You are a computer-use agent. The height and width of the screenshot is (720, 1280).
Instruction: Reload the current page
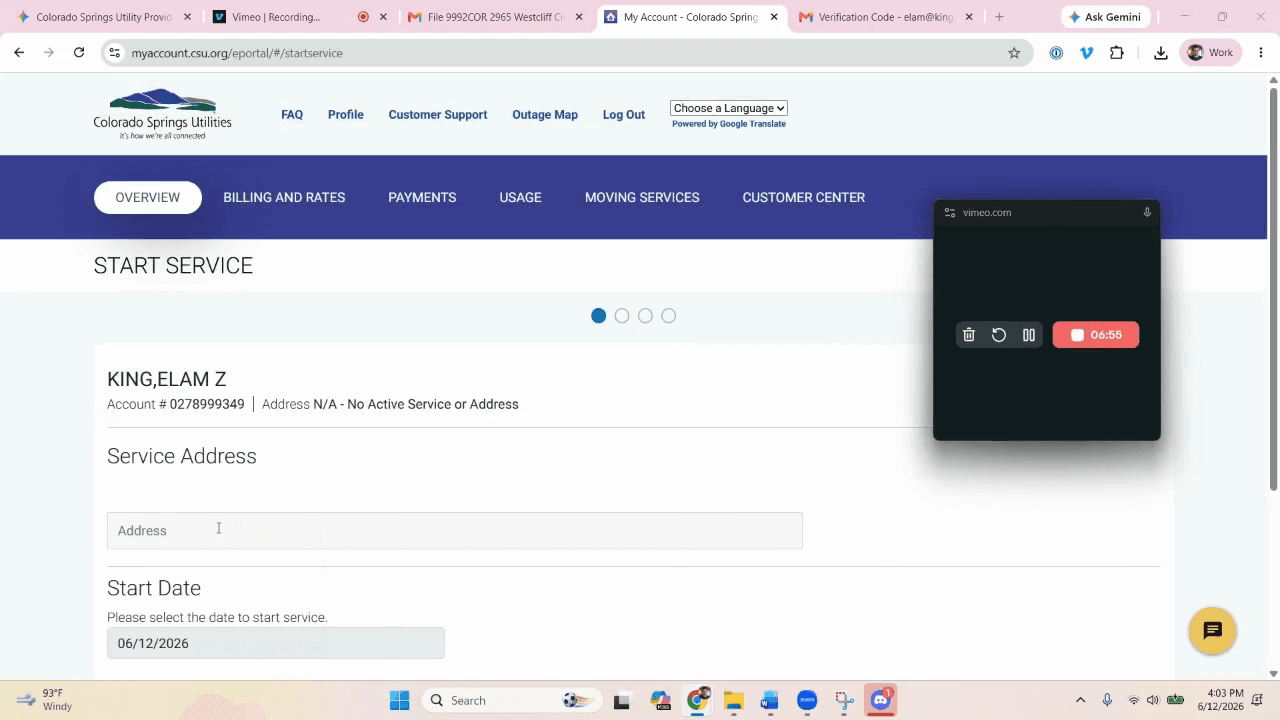click(x=79, y=53)
